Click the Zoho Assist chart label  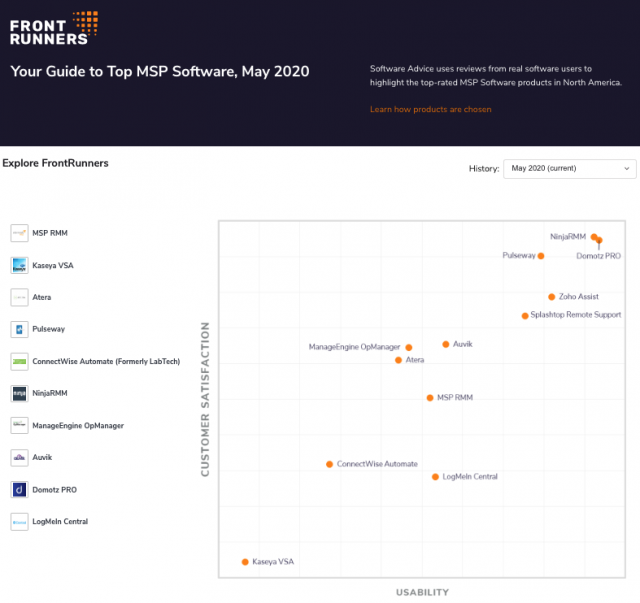578,296
